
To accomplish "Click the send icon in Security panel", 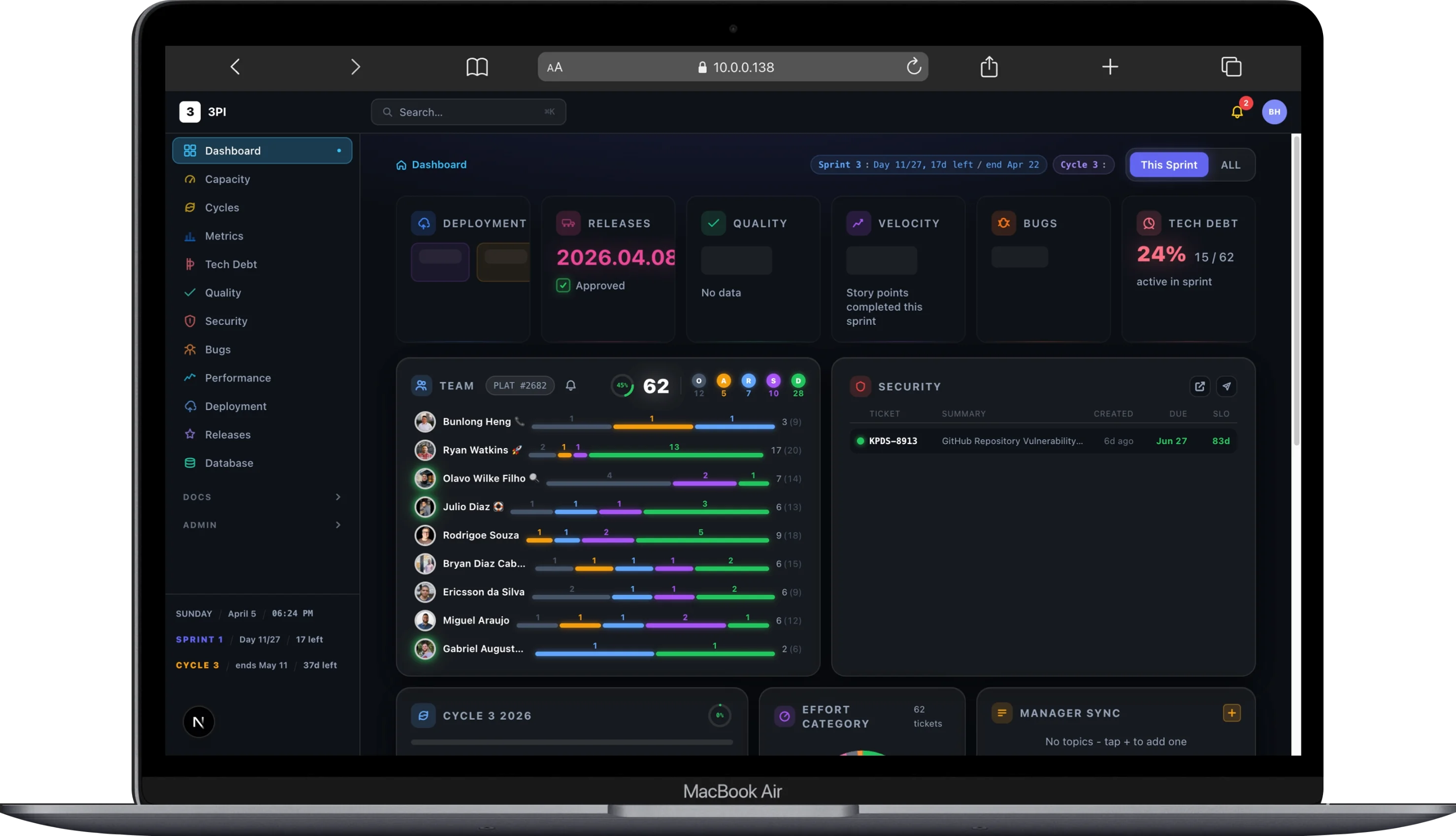I will tap(1226, 386).
